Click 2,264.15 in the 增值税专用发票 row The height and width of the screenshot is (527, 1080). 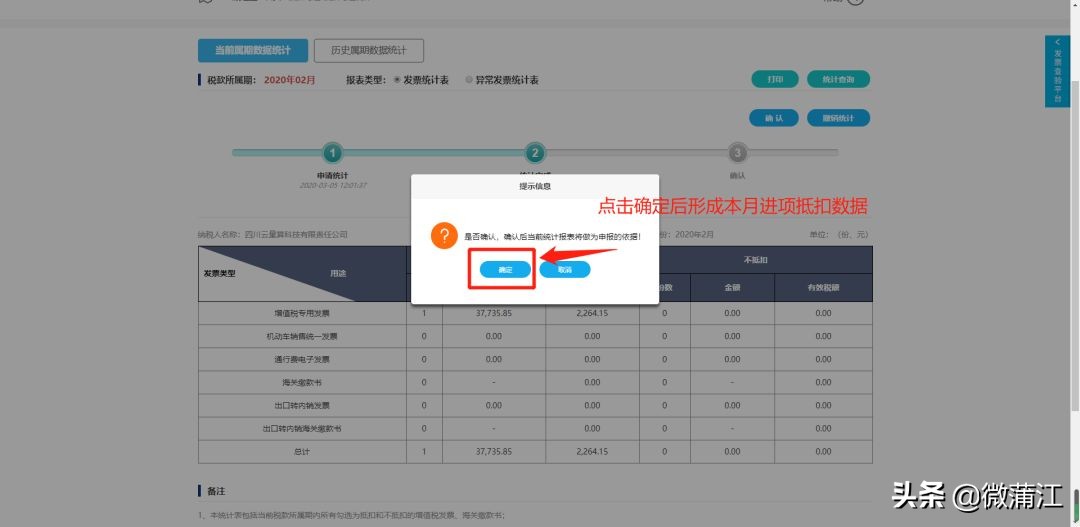click(592, 313)
